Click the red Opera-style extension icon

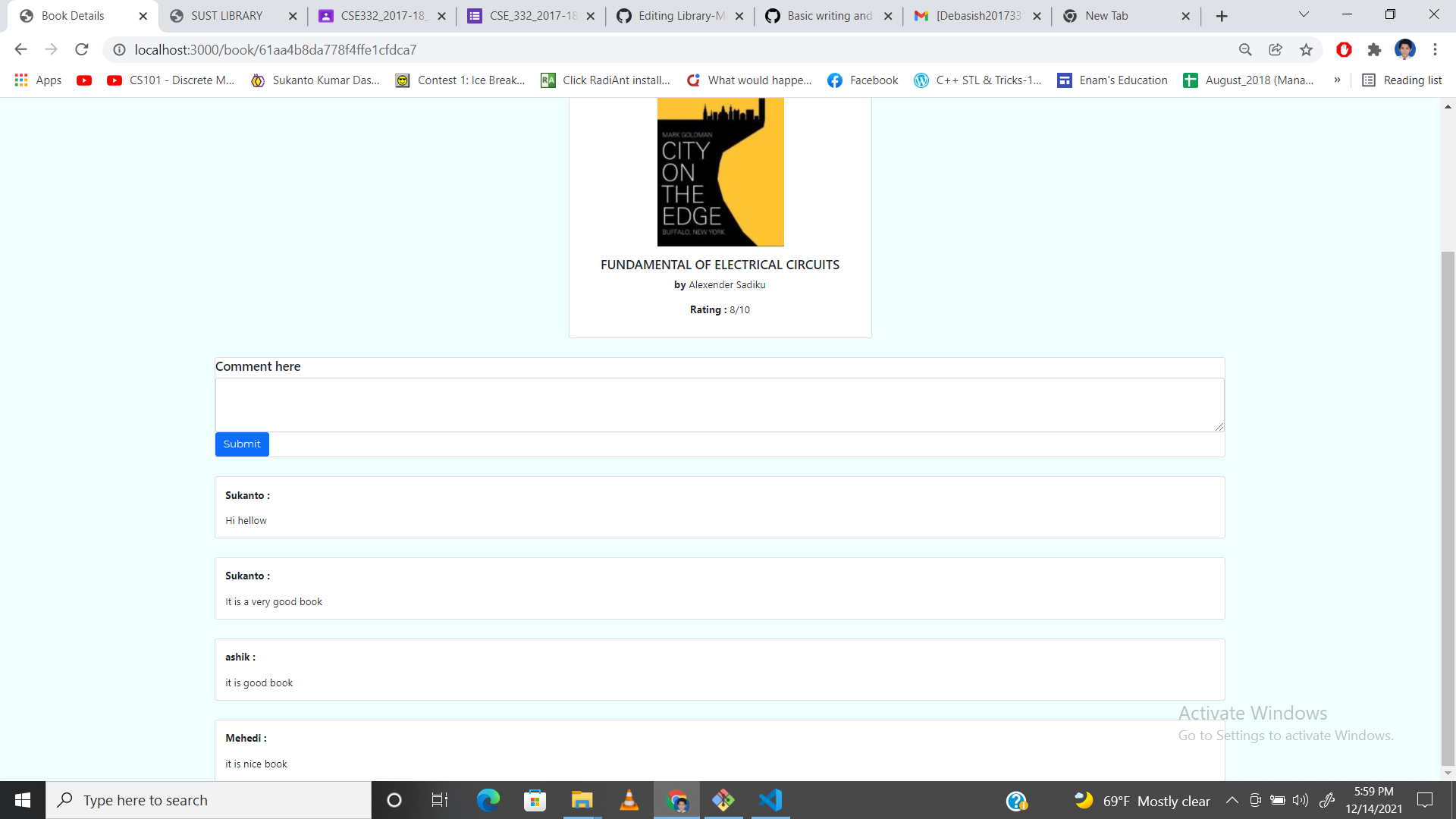pyautogui.click(x=1344, y=49)
